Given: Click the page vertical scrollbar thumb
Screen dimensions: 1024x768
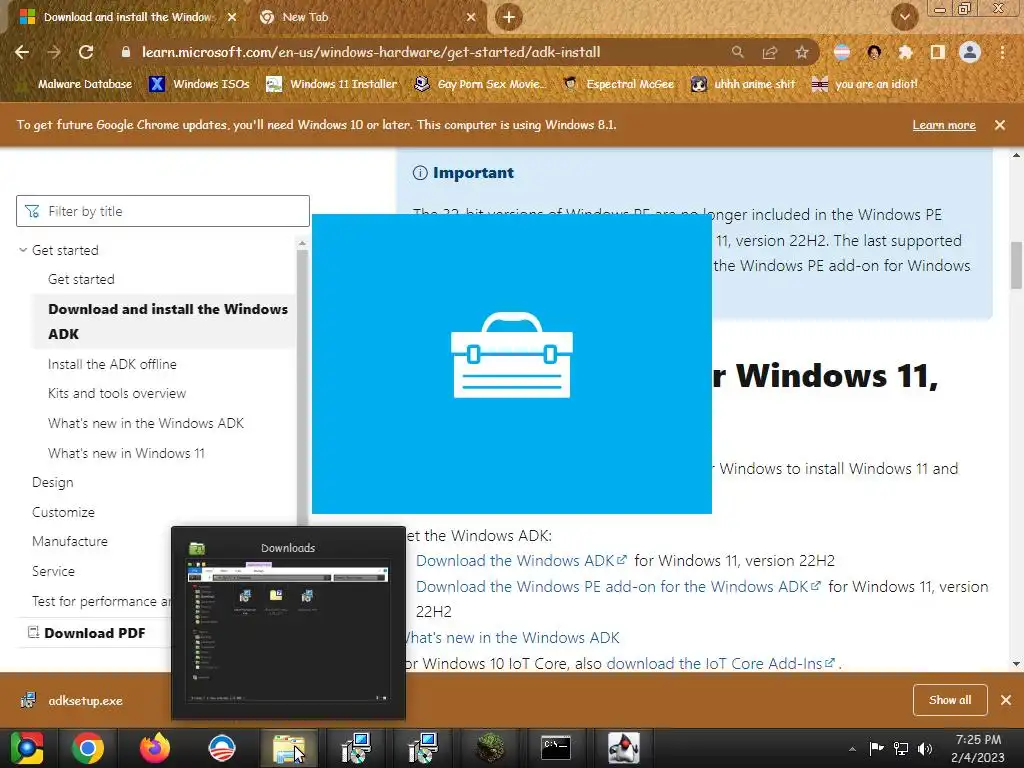Looking at the screenshot, I should click(x=1016, y=266).
